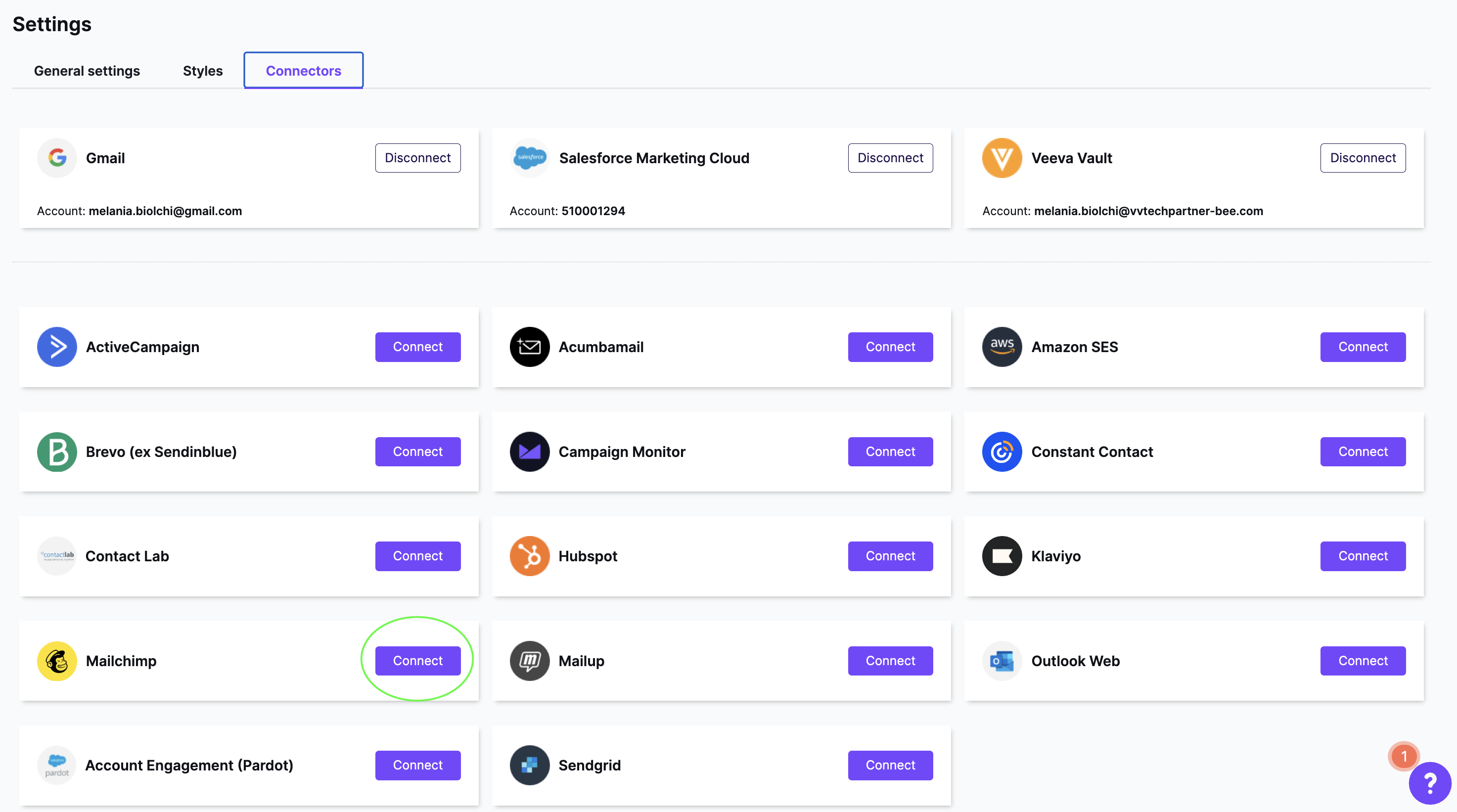Click the Acumbamail envelope logo
Image resolution: width=1457 pixels, height=812 pixels.
point(529,347)
